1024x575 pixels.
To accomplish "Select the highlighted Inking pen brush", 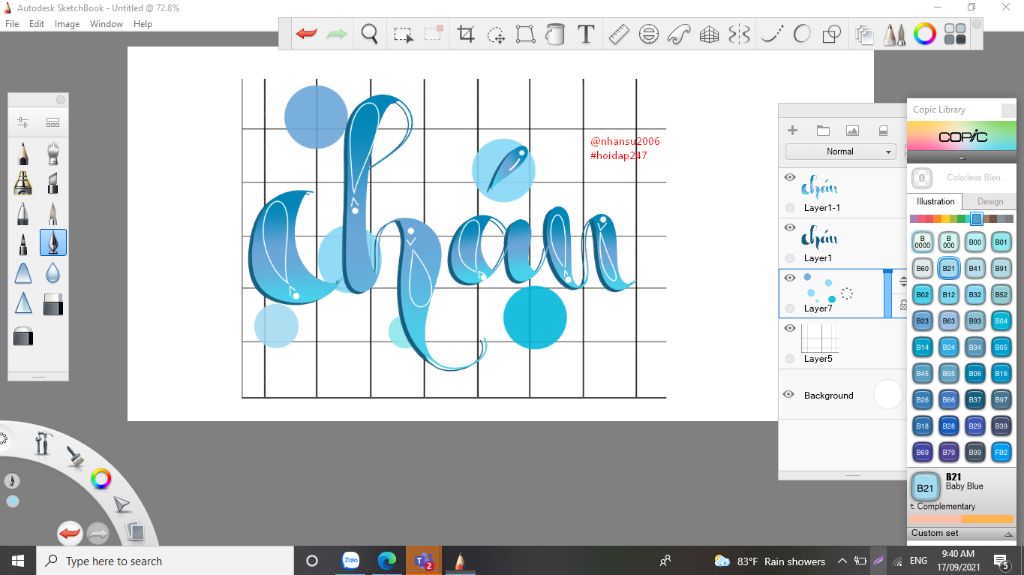I will click(x=53, y=242).
